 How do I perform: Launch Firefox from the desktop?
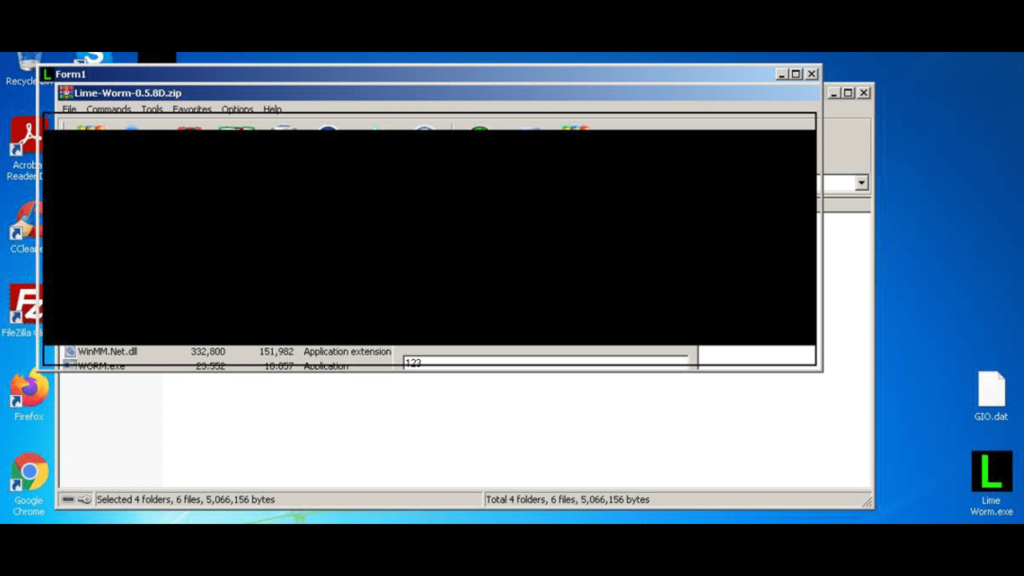click(x=29, y=394)
